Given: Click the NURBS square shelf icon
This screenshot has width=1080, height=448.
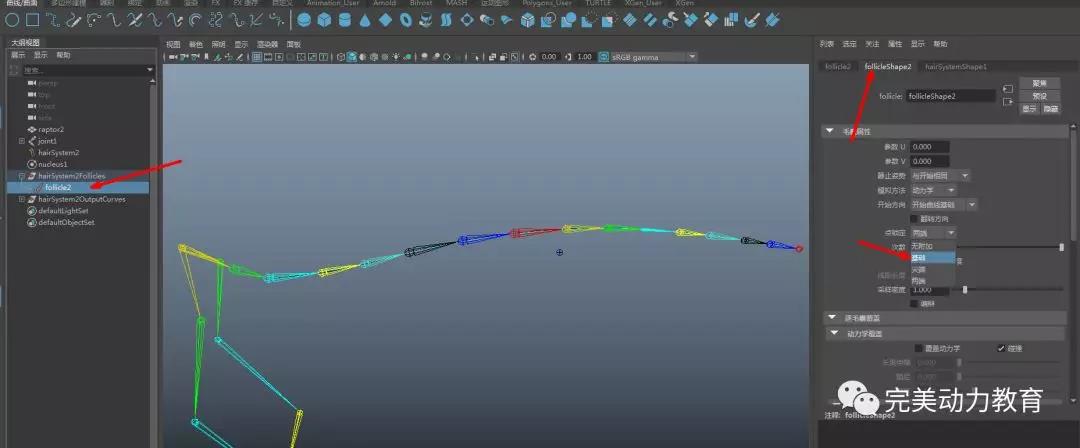Looking at the screenshot, I should [x=33, y=19].
